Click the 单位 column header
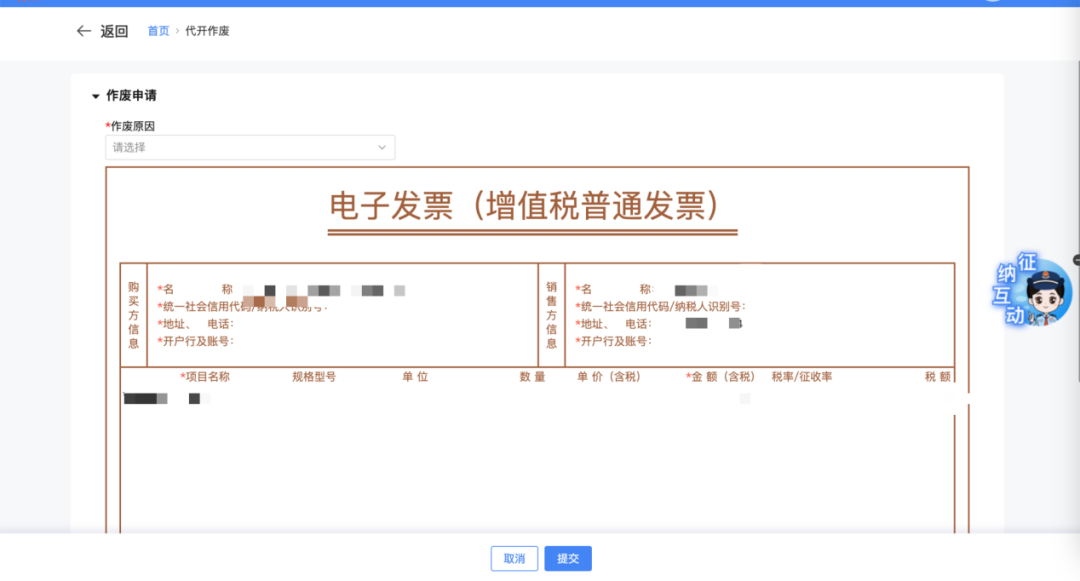This screenshot has height=581, width=1080. pos(415,377)
